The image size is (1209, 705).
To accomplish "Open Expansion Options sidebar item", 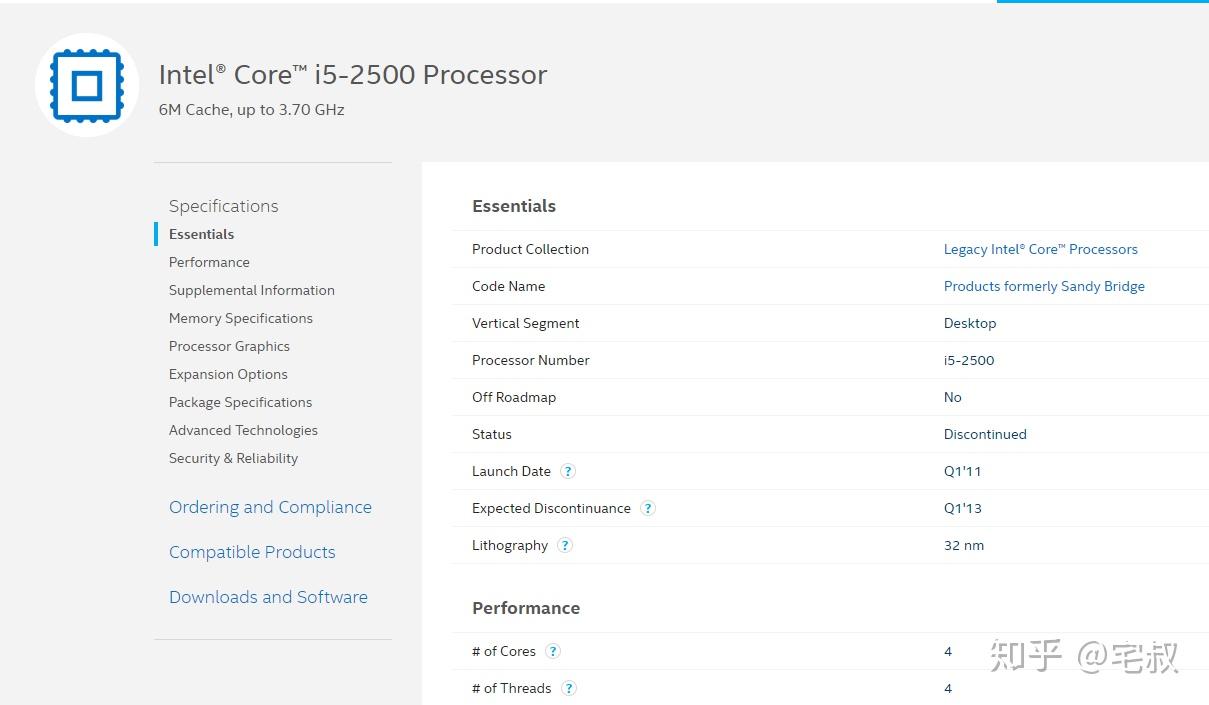I will 228,374.
